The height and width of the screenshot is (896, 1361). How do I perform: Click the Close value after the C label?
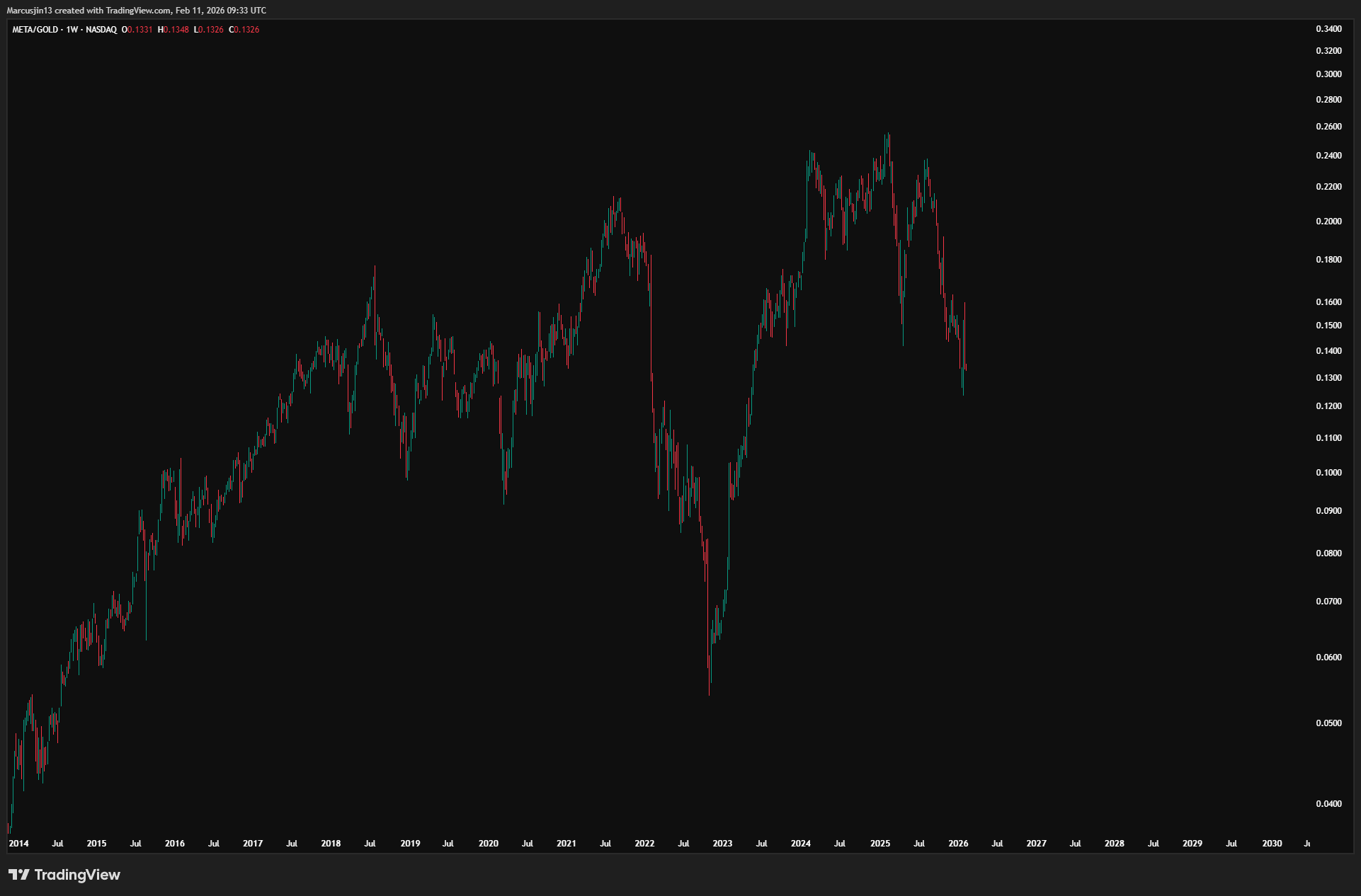pyautogui.click(x=246, y=30)
